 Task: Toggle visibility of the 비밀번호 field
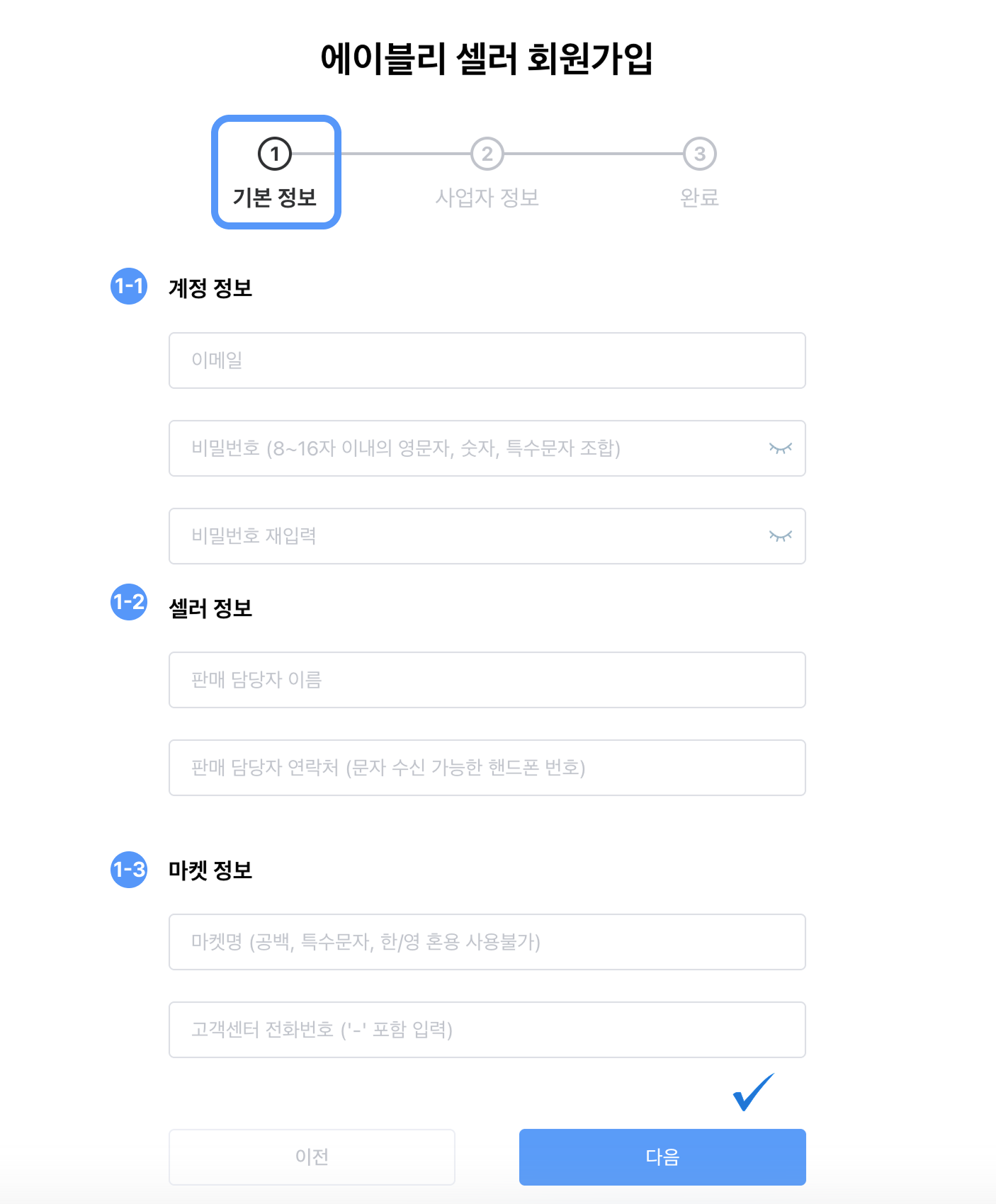pos(779,448)
